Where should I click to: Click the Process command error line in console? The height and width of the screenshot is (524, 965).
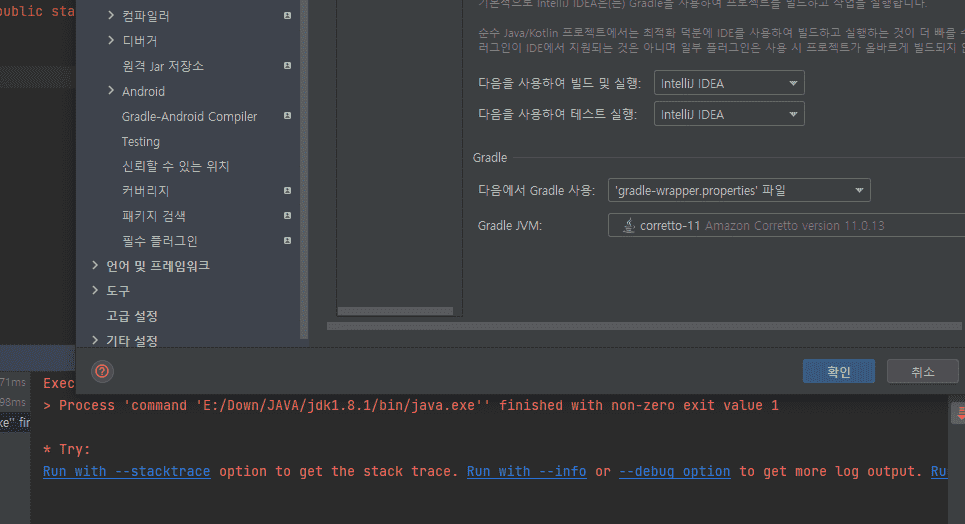(x=411, y=406)
